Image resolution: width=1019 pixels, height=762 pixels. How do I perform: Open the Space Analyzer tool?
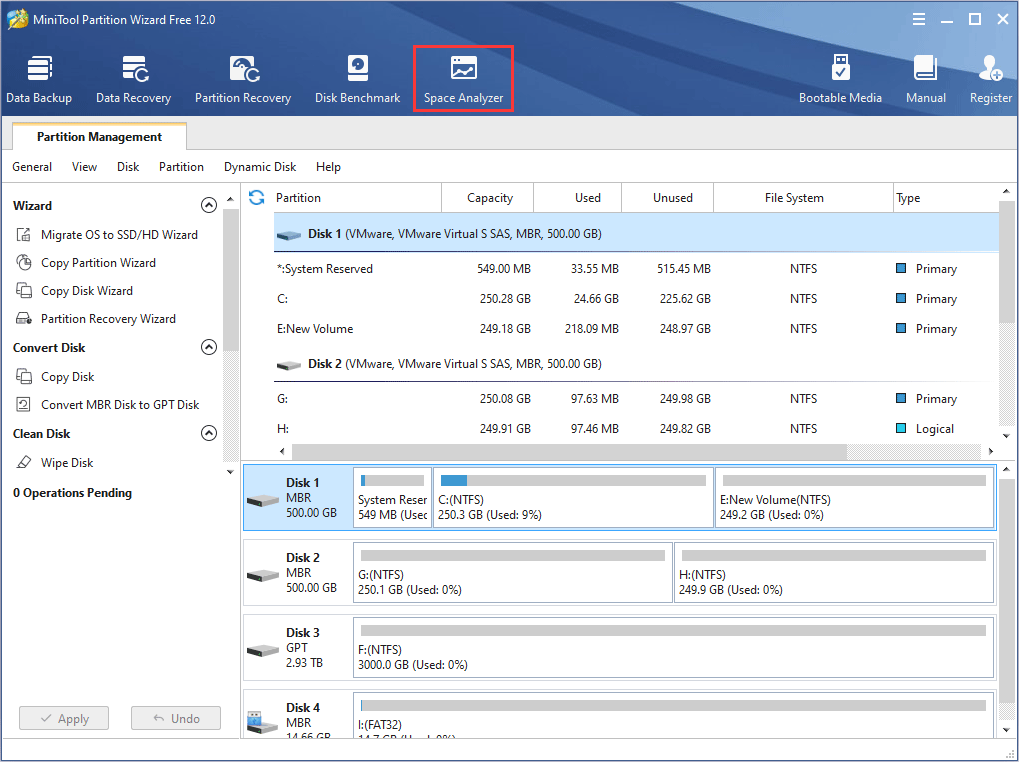463,80
